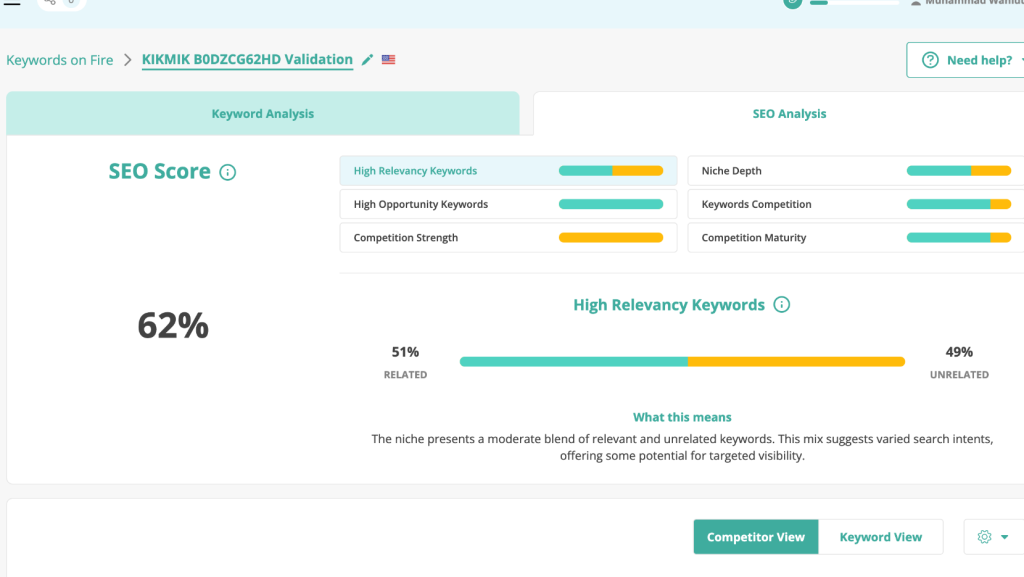
Task: Go to Keywords on Fire breadcrumb
Action: pos(59,60)
